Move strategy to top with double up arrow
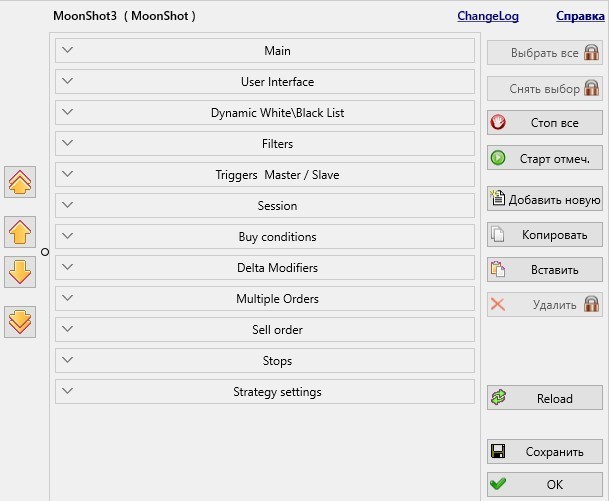Screen dimensions: 609x501 click(20, 182)
